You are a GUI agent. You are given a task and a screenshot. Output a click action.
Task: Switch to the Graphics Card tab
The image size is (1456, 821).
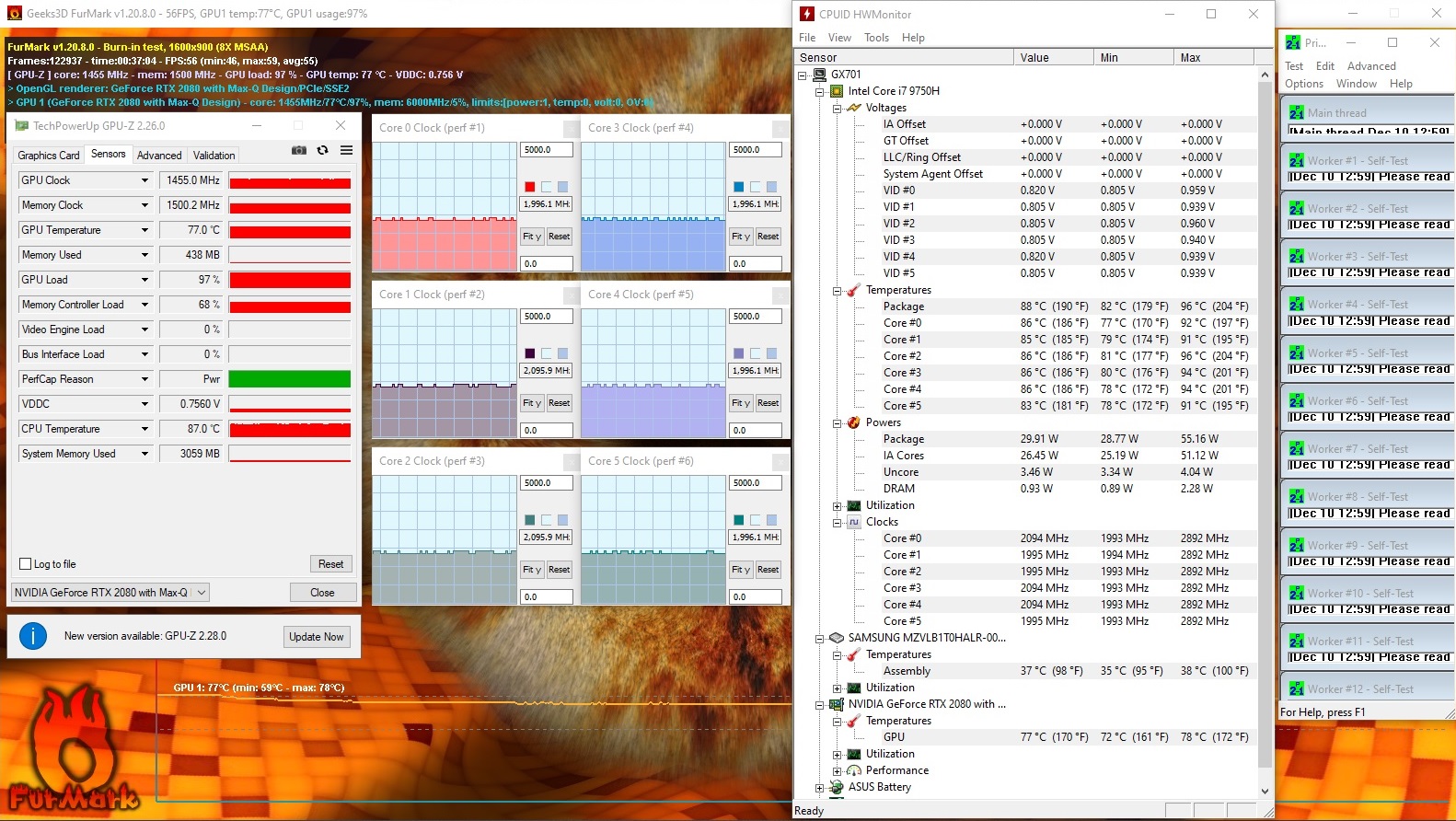pyautogui.click(x=49, y=156)
